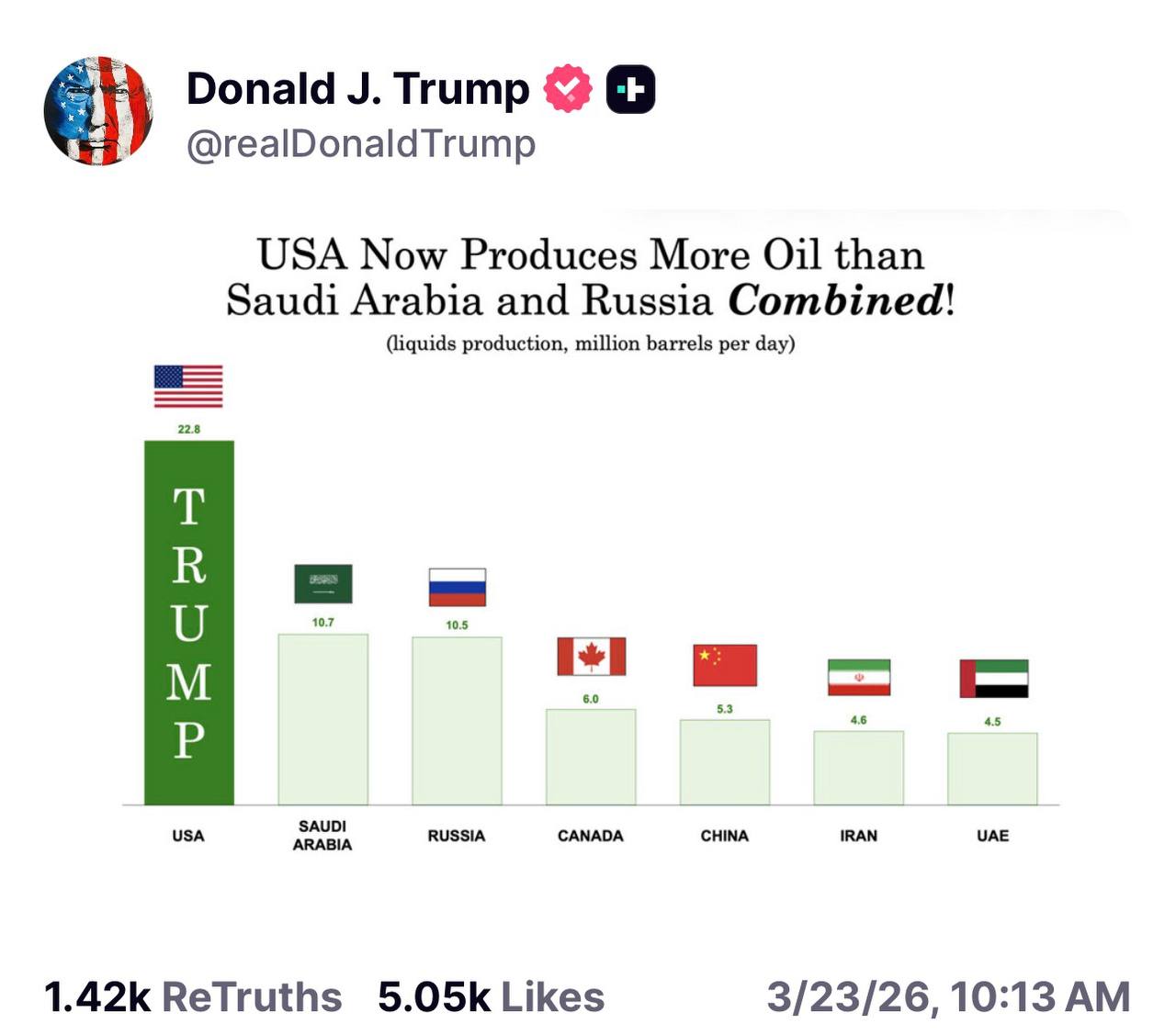View the 5.05k Likes list
The image size is (1176, 1035).
point(491,997)
